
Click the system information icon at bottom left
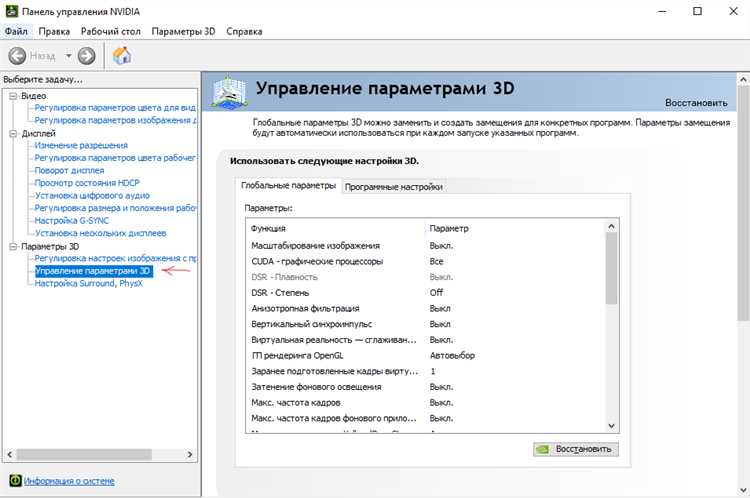[x=15, y=480]
